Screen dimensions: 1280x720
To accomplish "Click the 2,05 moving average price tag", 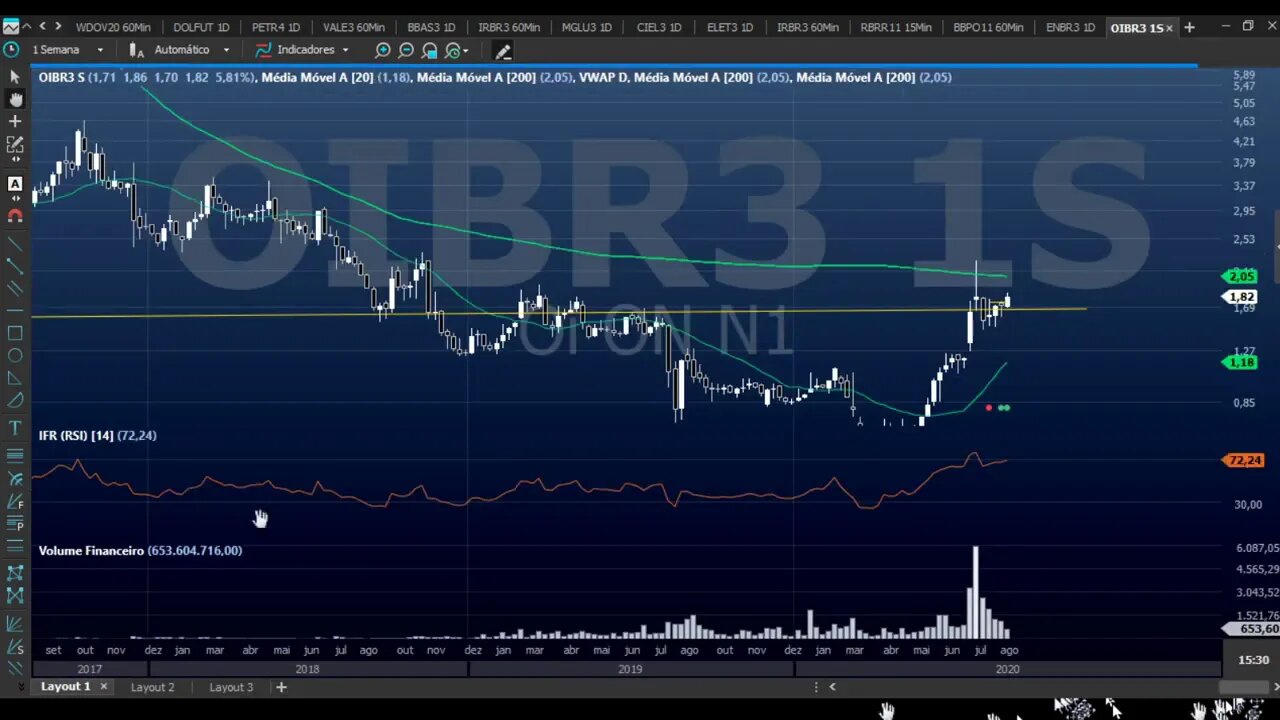I will click(x=1241, y=276).
